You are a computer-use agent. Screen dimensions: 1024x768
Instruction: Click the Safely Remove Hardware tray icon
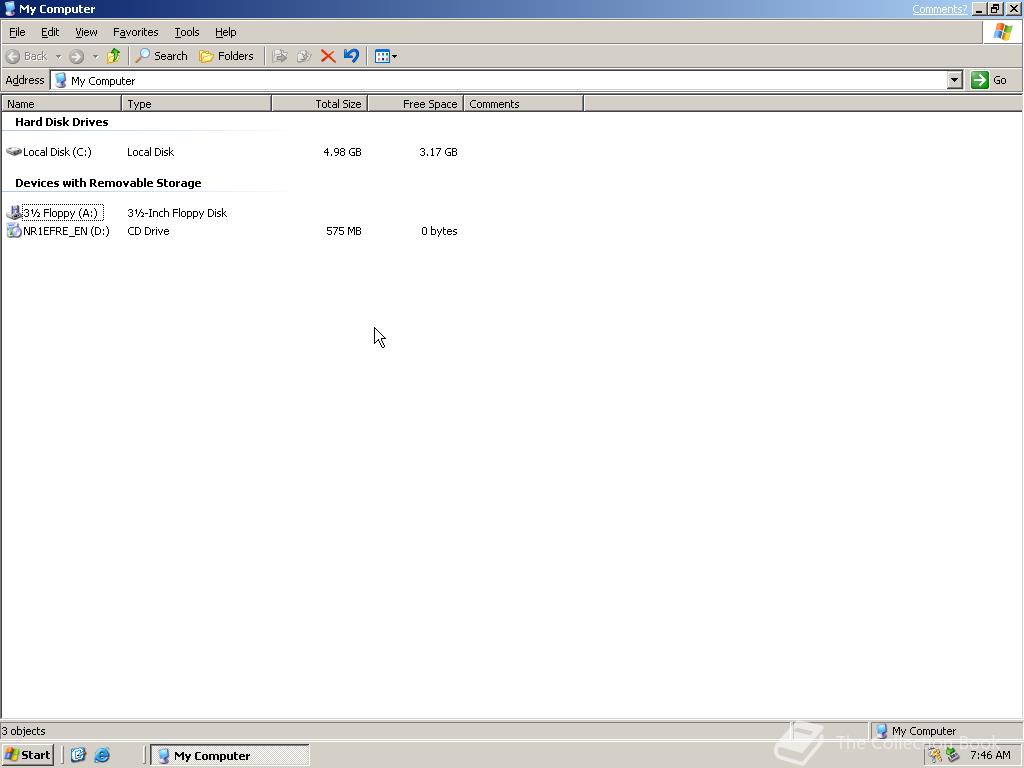pyautogui.click(x=952, y=756)
